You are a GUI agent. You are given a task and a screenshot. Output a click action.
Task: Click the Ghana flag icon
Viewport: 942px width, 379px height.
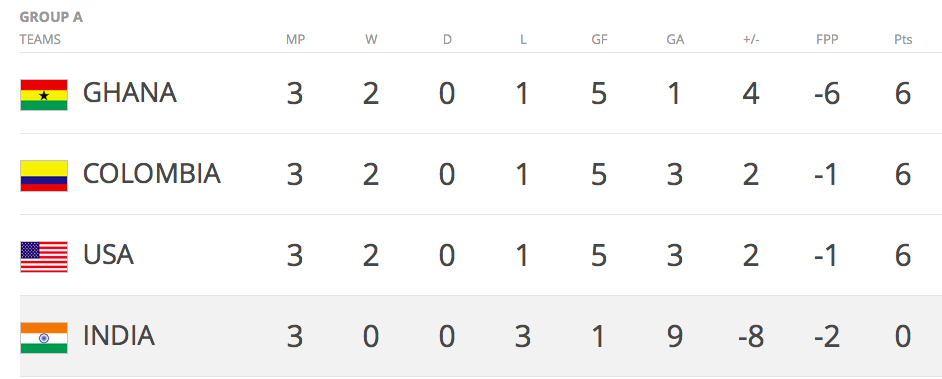click(44, 95)
